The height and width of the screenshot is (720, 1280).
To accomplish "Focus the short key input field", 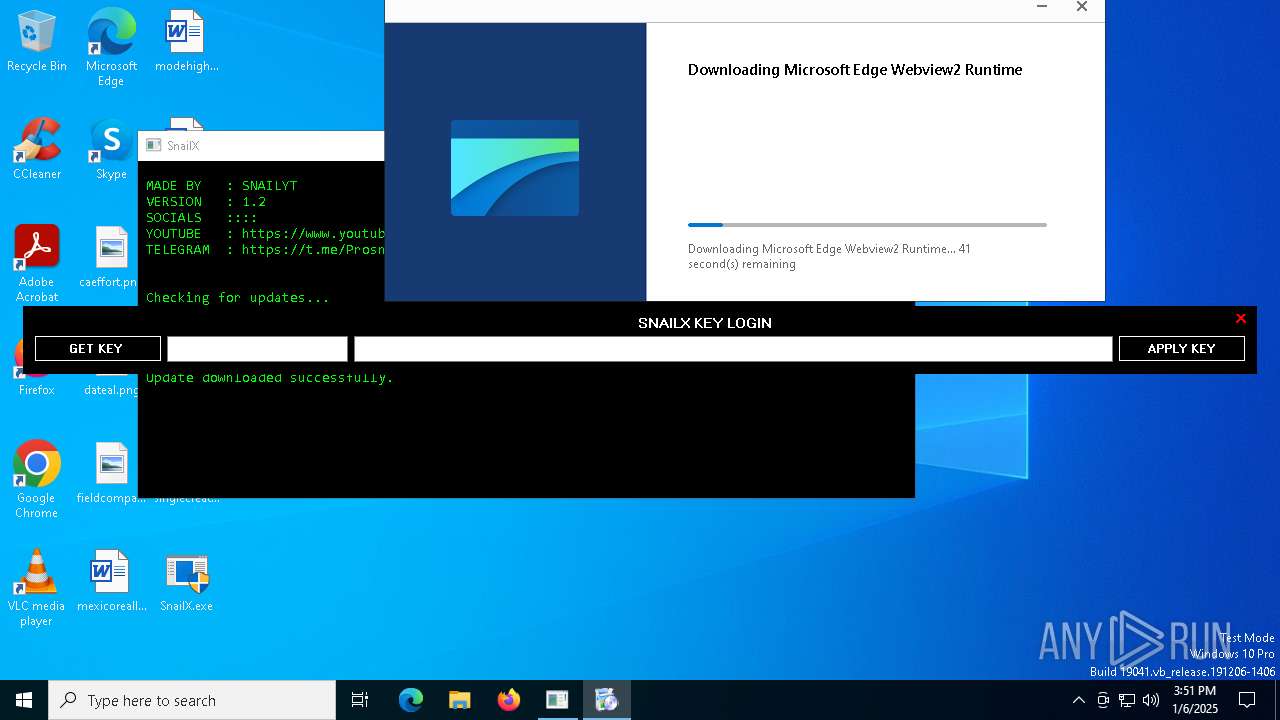I will [x=257, y=348].
